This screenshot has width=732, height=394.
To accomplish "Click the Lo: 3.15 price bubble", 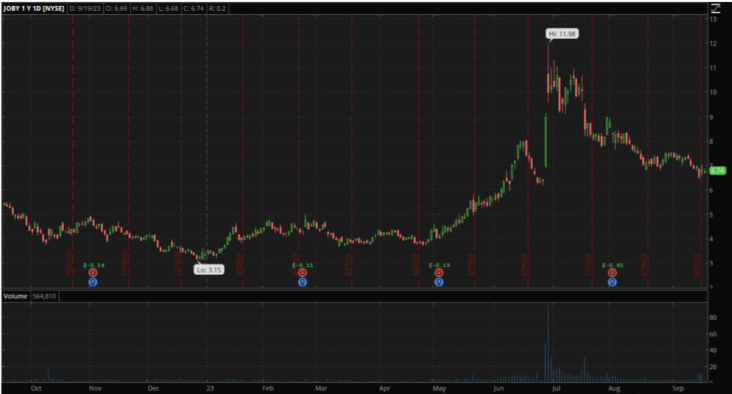I will 209,270.
